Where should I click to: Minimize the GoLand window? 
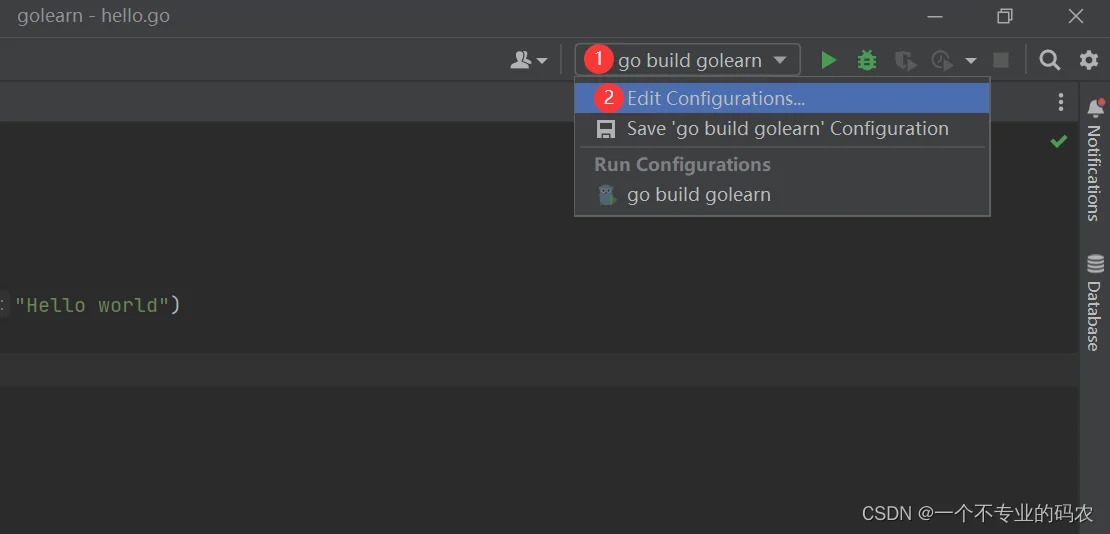click(x=935, y=16)
